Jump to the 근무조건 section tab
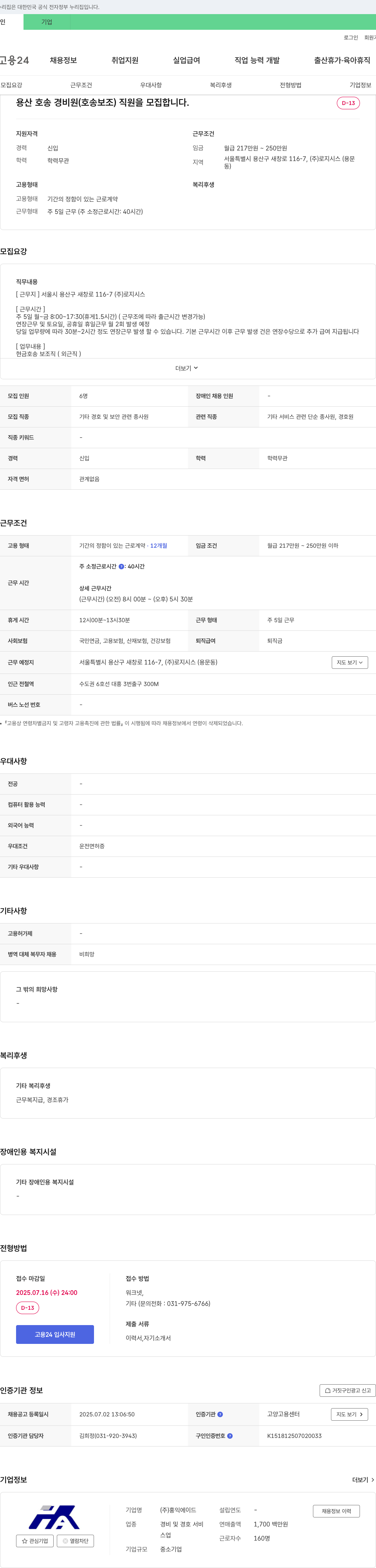376x1568 pixels. (81, 85)
